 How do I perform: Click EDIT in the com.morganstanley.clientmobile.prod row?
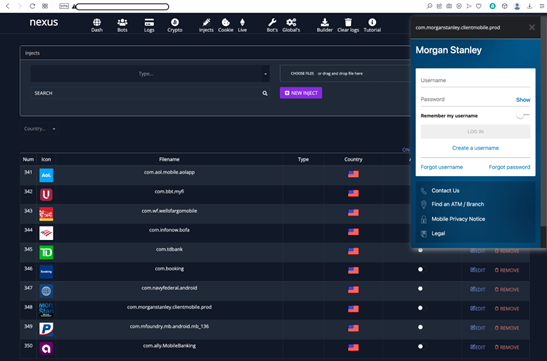click(x=478, y=309)
